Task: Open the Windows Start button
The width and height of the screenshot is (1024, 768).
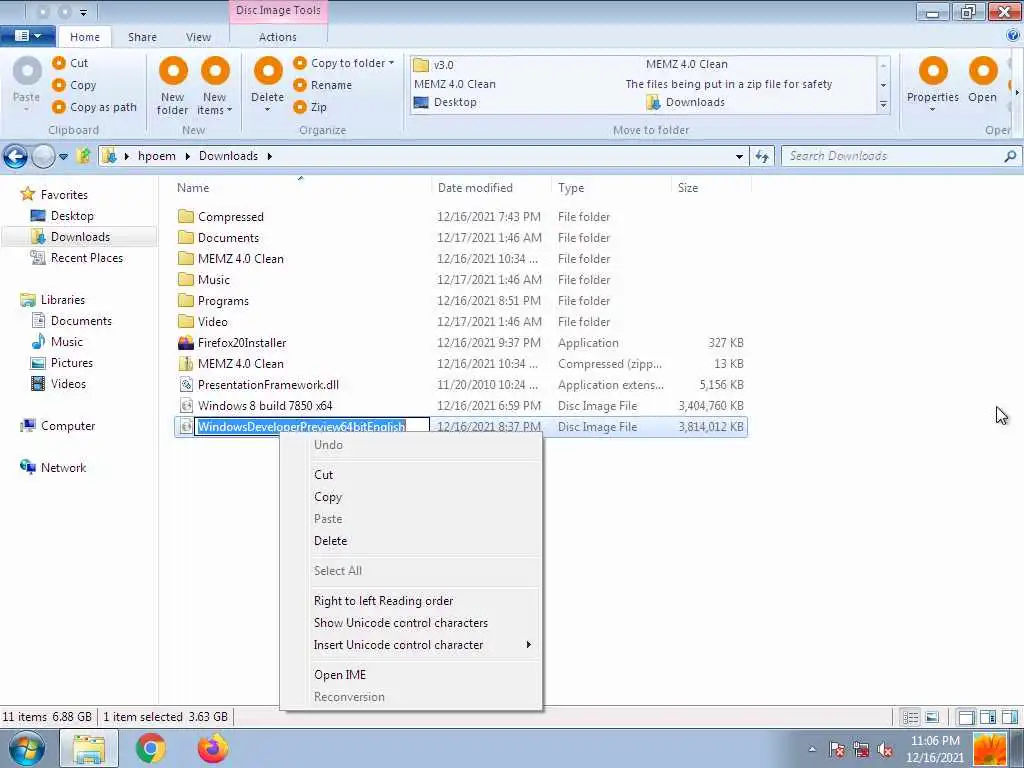Action: point(25,748)
